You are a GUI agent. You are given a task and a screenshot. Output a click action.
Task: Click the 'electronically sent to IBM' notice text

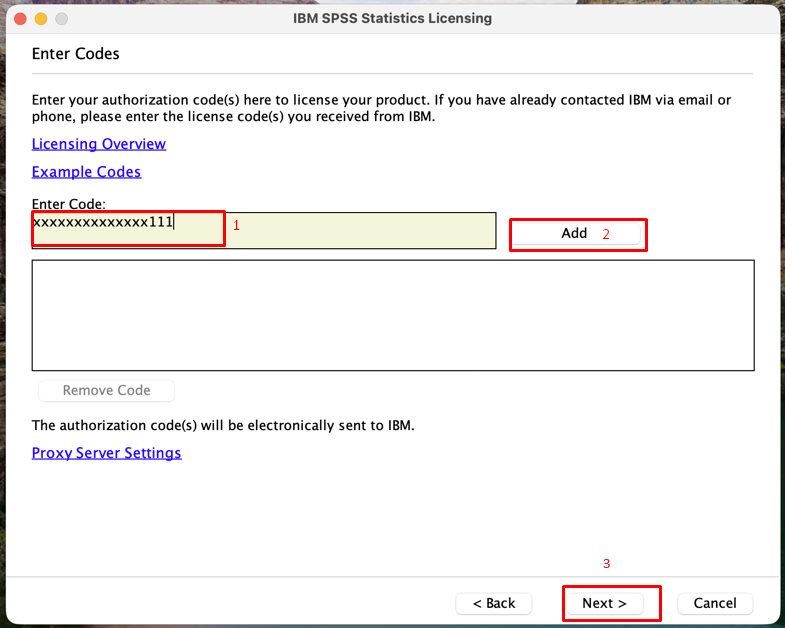(222, 425)
